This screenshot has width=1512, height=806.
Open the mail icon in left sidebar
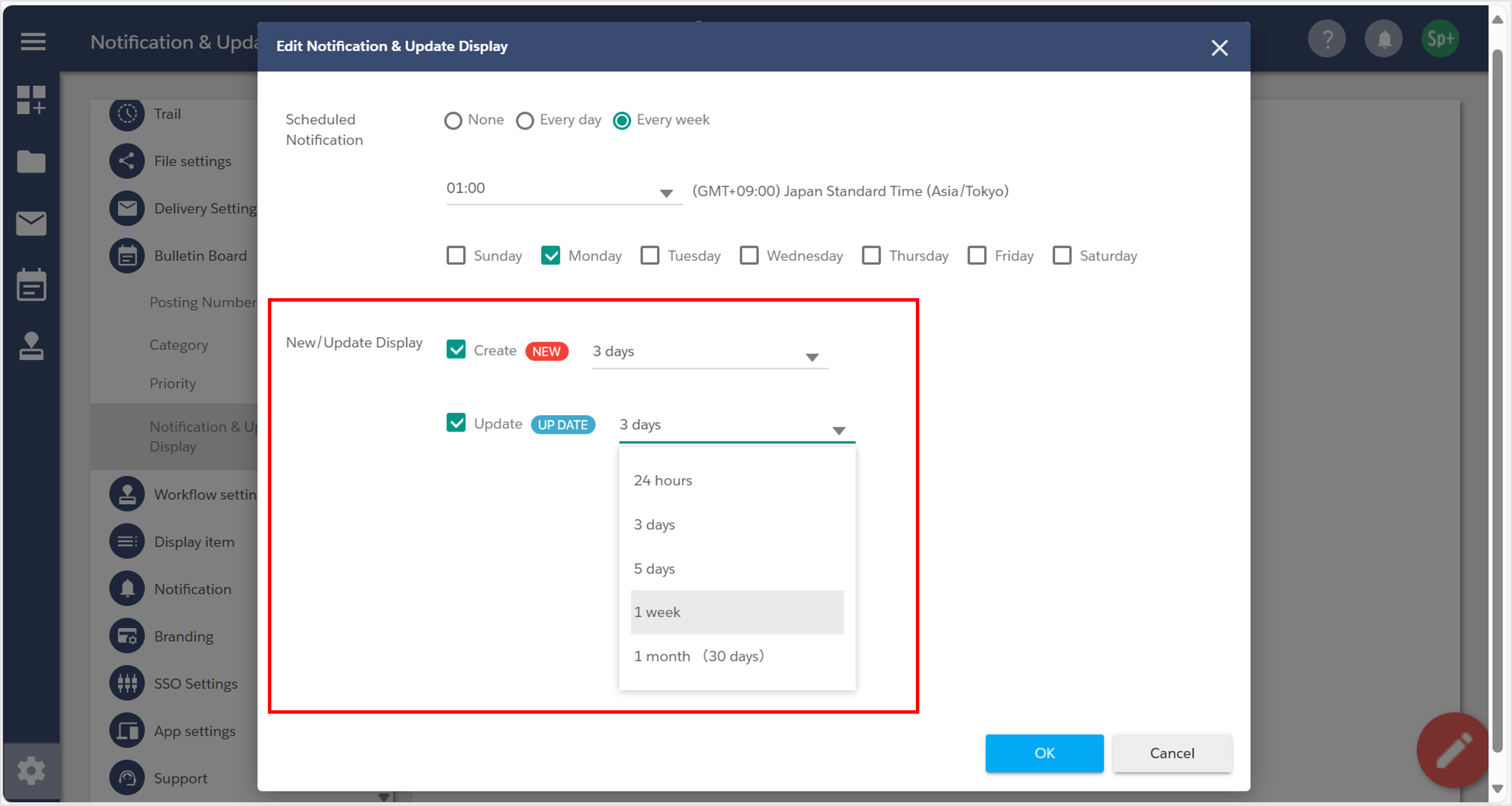[x=31, y=224]
